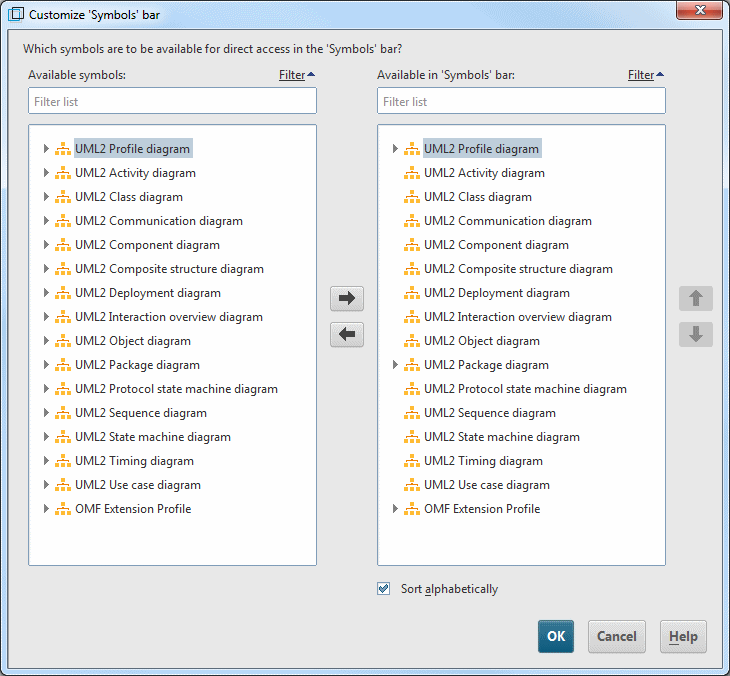Image resolution: width=730 pixels, height=676 pixels.
Task: Click UML2 Interaction overview diagram icon in left list
Action: tap(63, 317)
